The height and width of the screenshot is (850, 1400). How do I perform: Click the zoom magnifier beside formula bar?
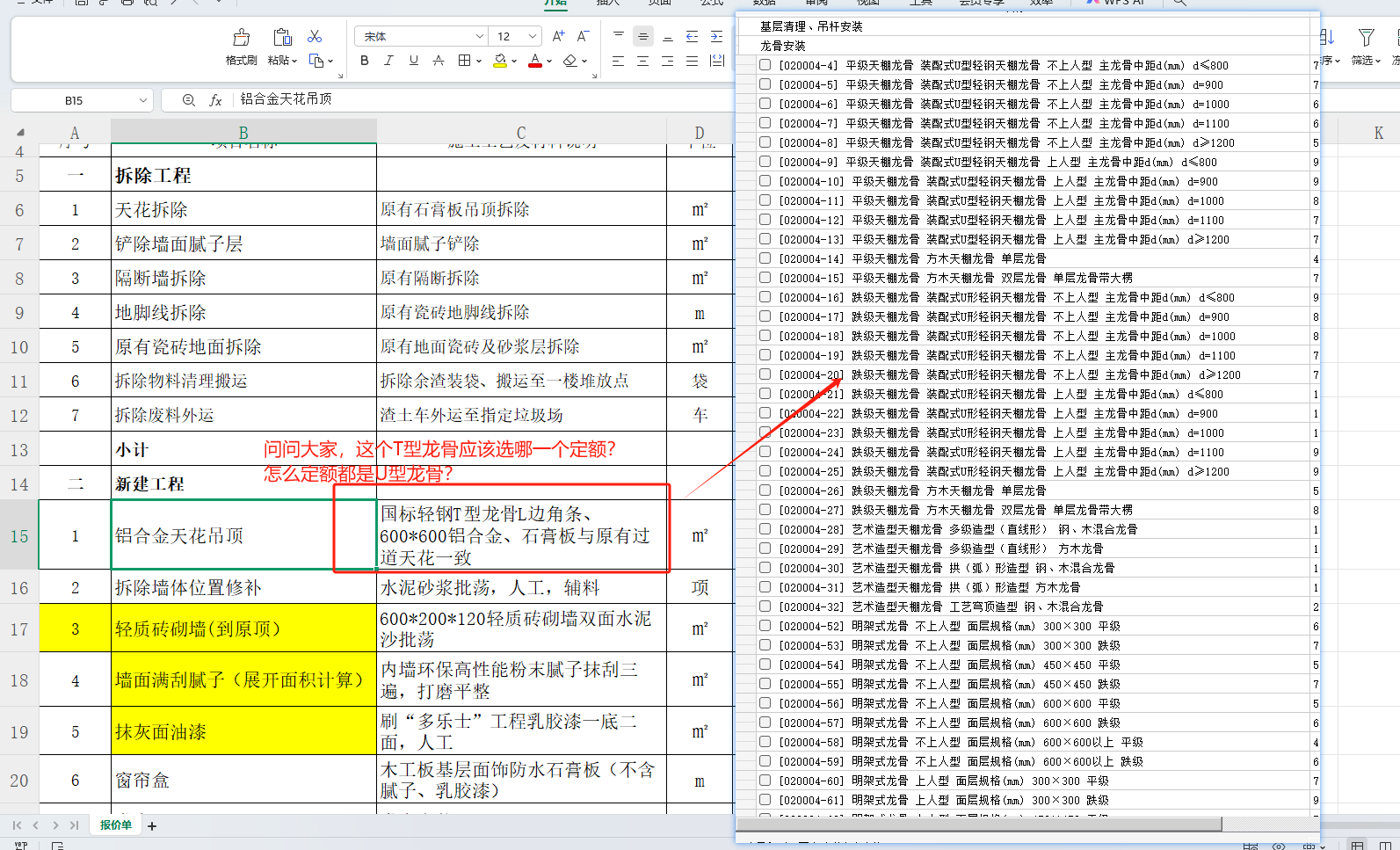click(189, 100)
